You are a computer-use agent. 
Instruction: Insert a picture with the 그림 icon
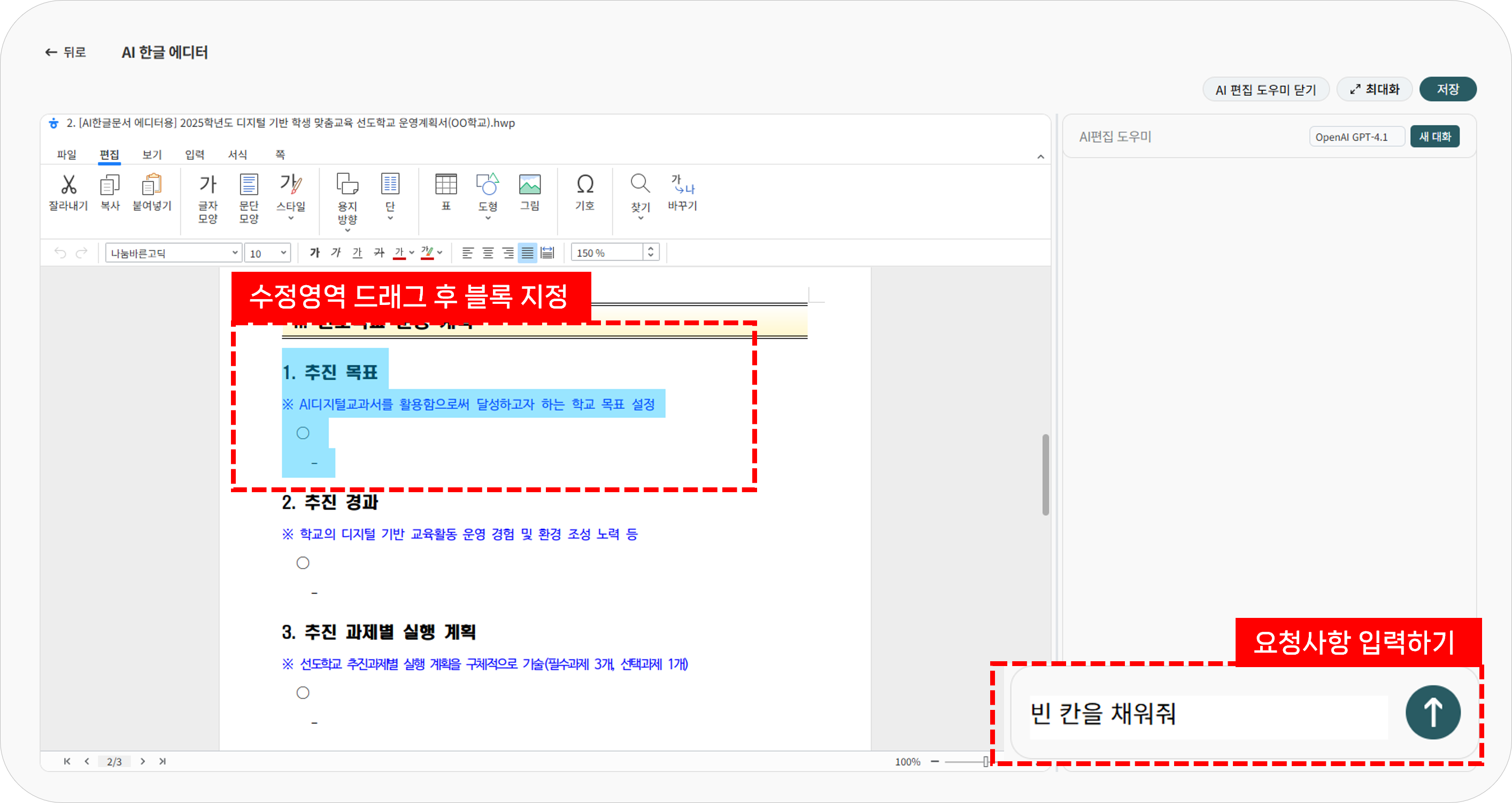tap(529, 185)
